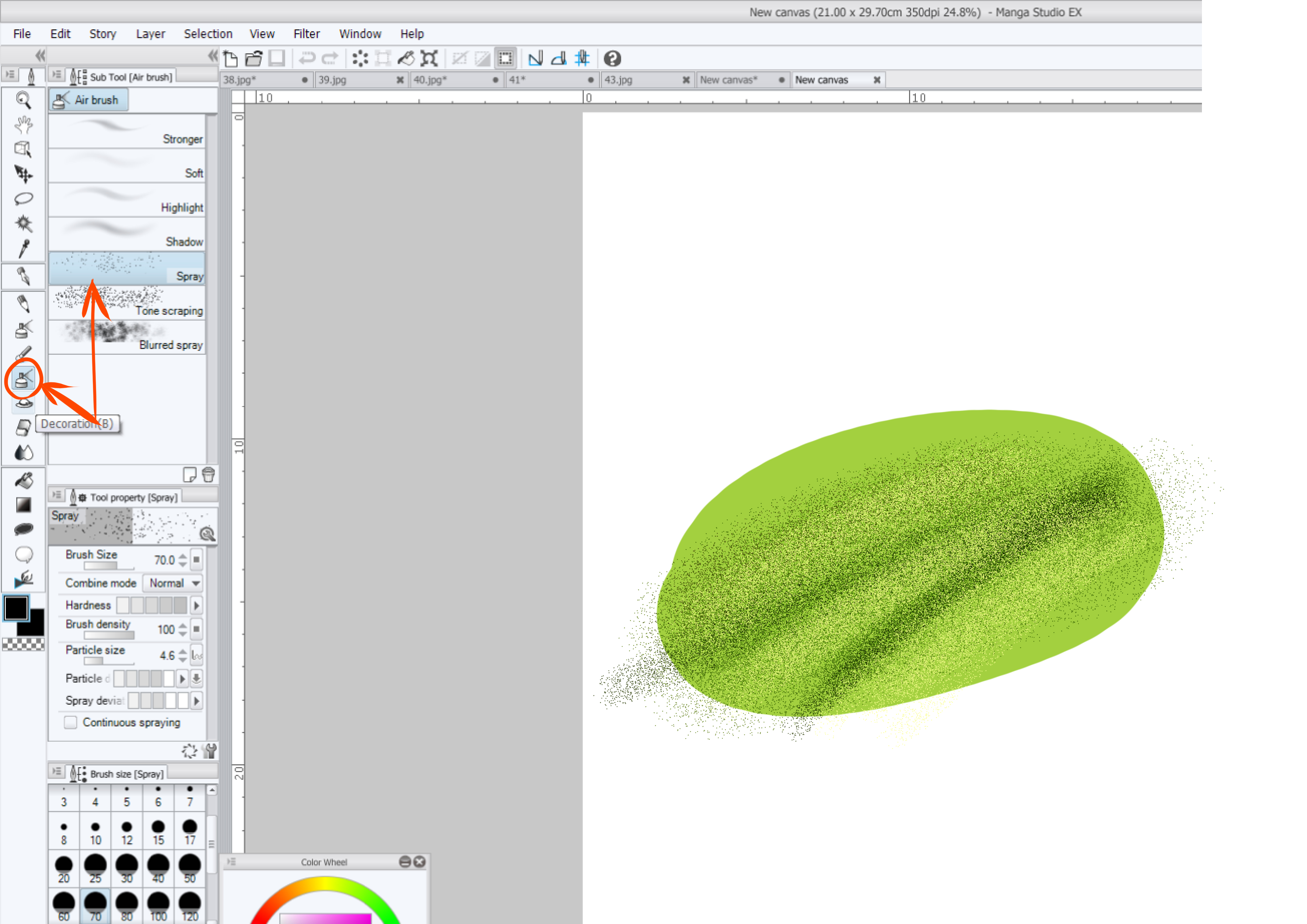Delete sub tool with trash icon
The width and height of the screenshot is (1307, 924).
(x=208, y=474)
